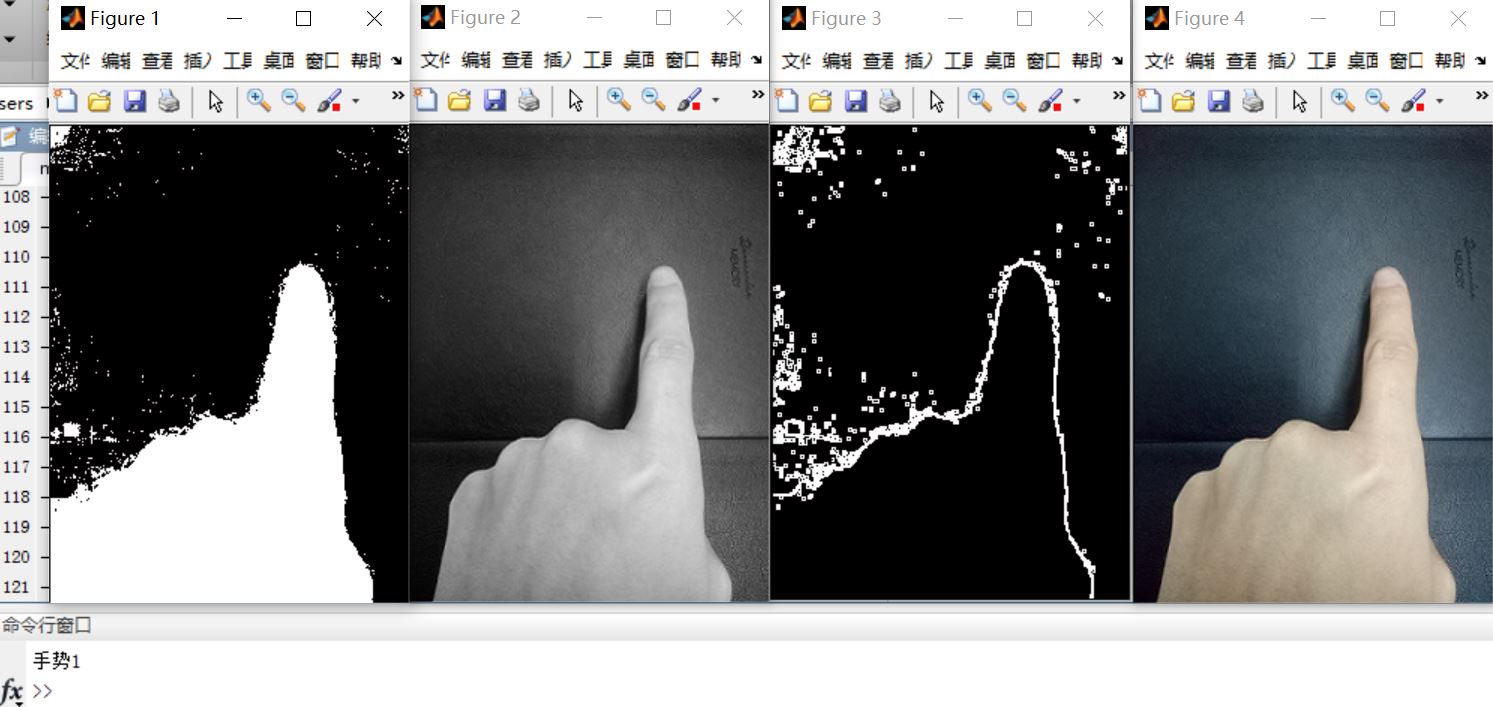1493x707 pixels.
Task: Click the grayscale hand image in Figure 2
Action: click(x=589, y=363)
